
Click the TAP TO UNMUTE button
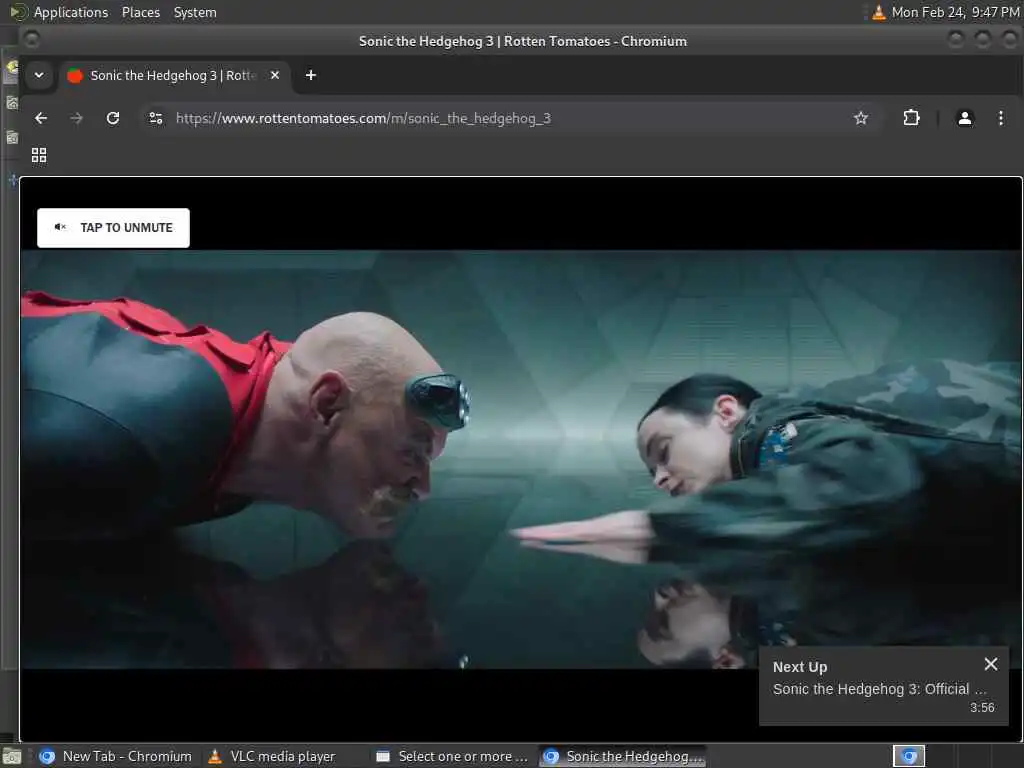pyautogui.click(x=113, y=228)
